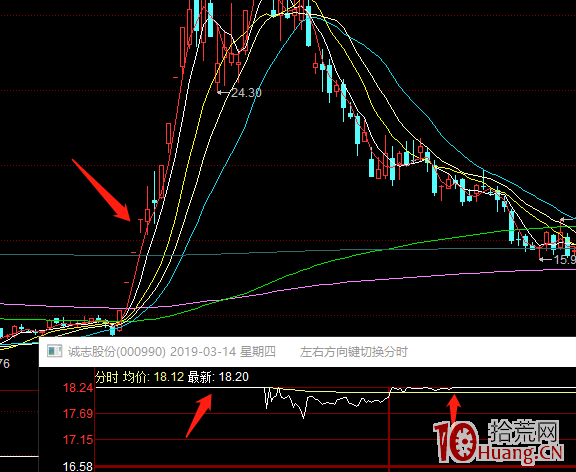
Task: Click the 17.69 price axis label
Action: [78, 414]
